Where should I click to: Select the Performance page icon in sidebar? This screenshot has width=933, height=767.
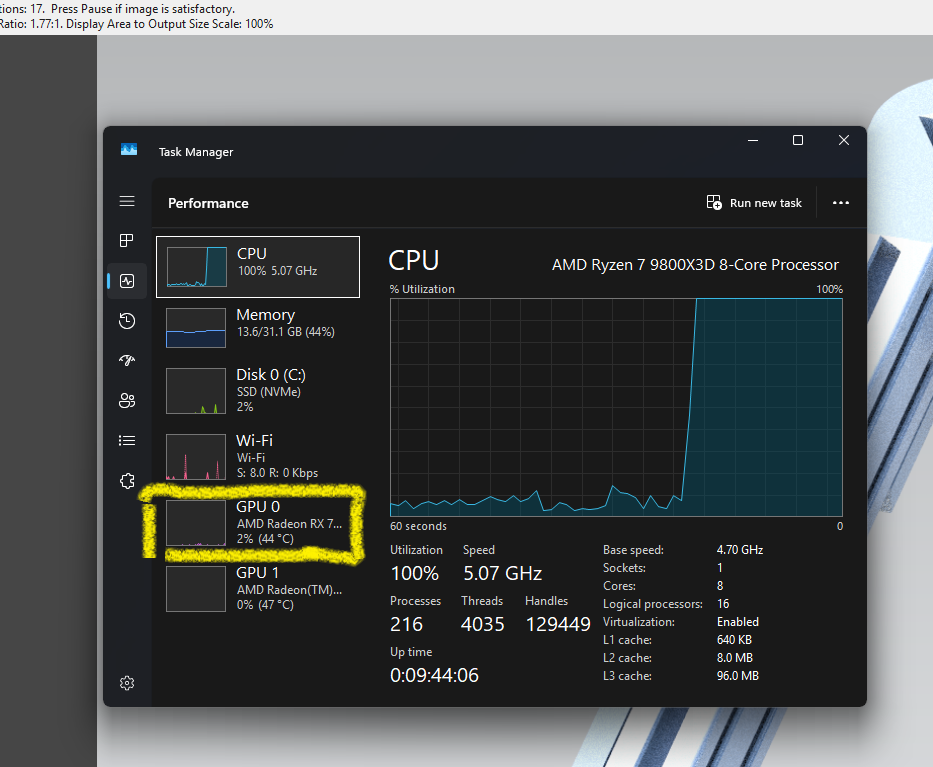tap(127, 281)
